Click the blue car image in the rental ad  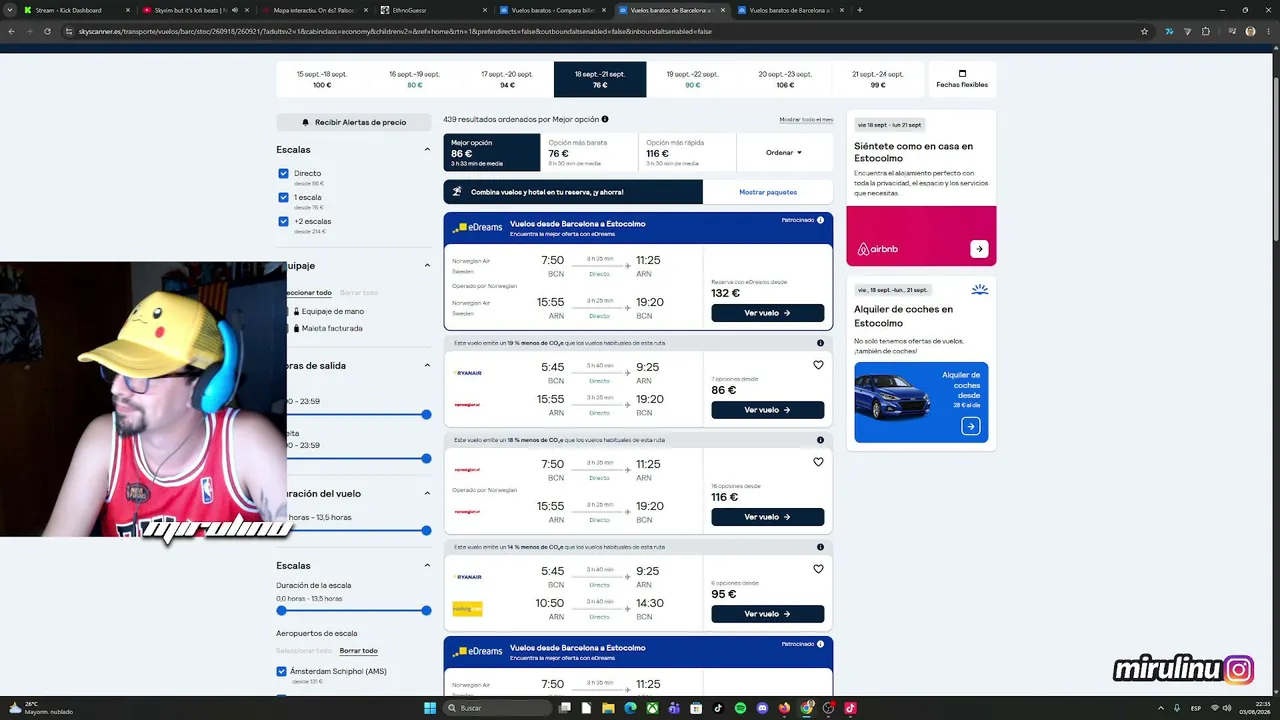[x=892, y=397]
